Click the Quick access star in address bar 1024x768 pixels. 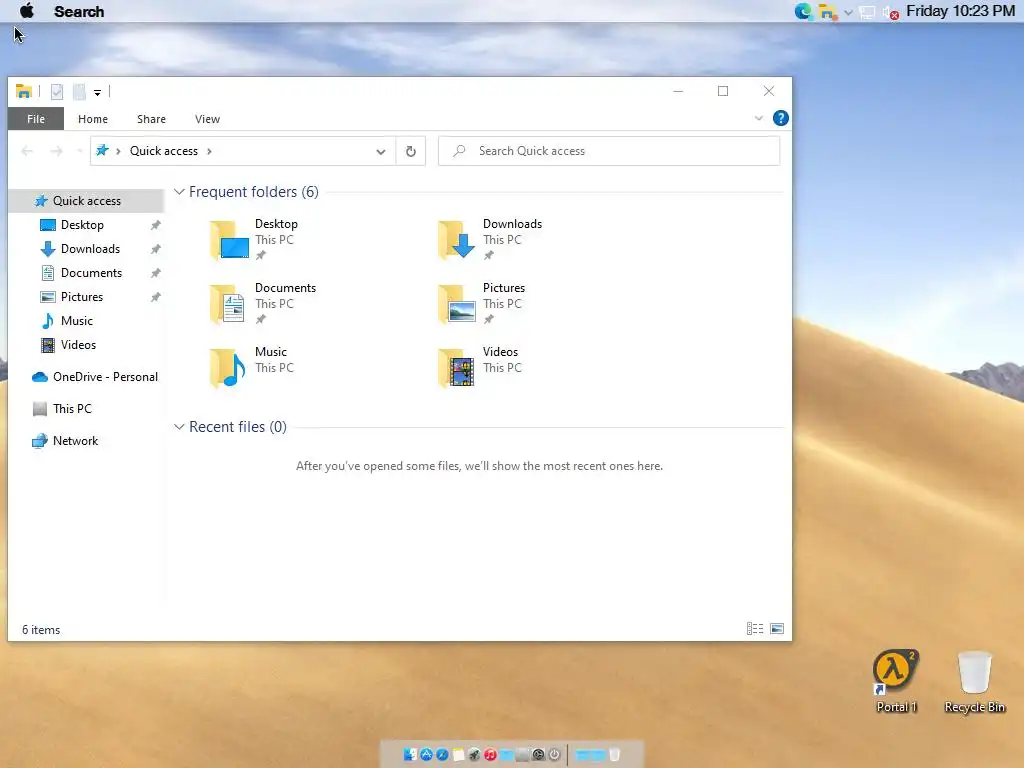[x=103, y=151]
